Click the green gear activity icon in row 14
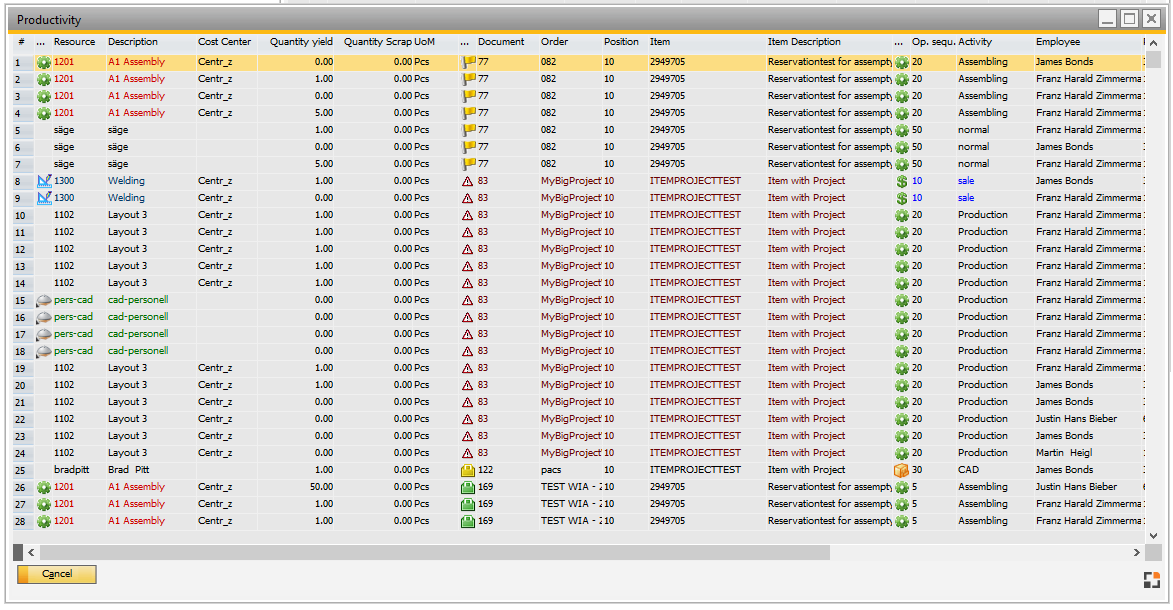Image resolution: width=1173 pixels, height=610 pixels. tap(902, 283)
